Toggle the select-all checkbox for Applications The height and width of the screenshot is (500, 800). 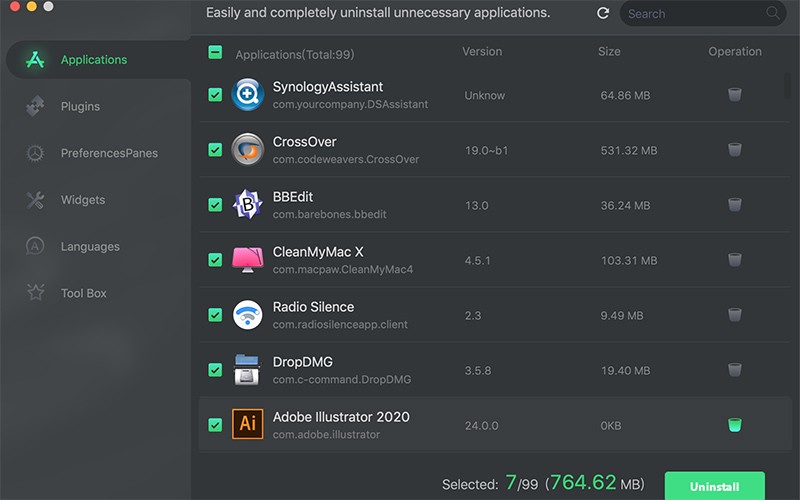pyautogui.click(x=215, y=52)
